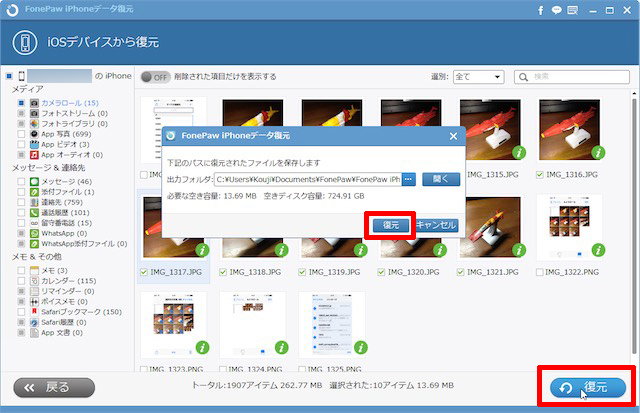This screenshot has width=640, height=413.
Task: Show info for IMG_1322.PNG thumbnail
Action: click(598, 250)
